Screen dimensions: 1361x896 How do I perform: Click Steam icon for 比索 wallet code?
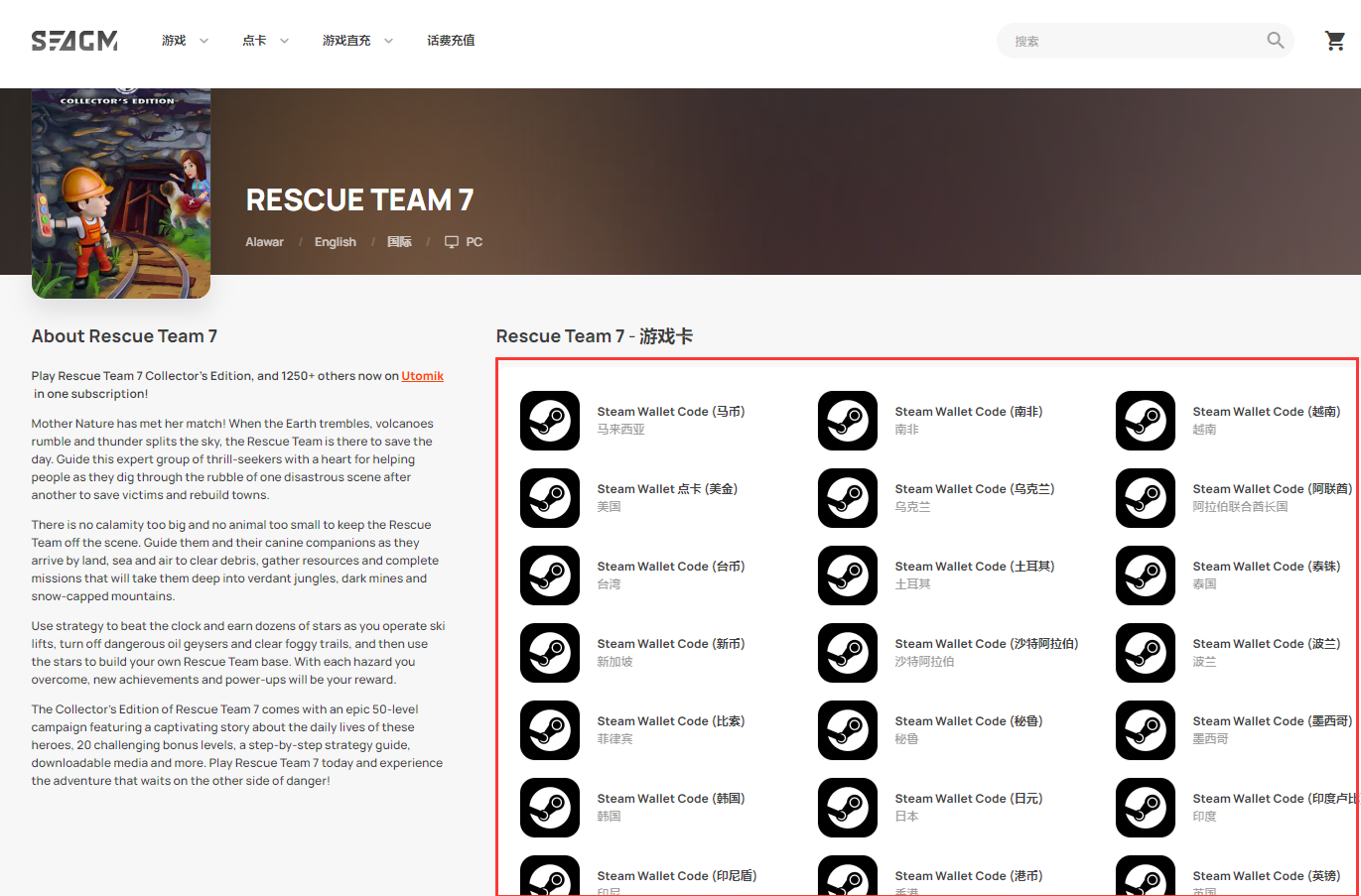pos(550,730)
